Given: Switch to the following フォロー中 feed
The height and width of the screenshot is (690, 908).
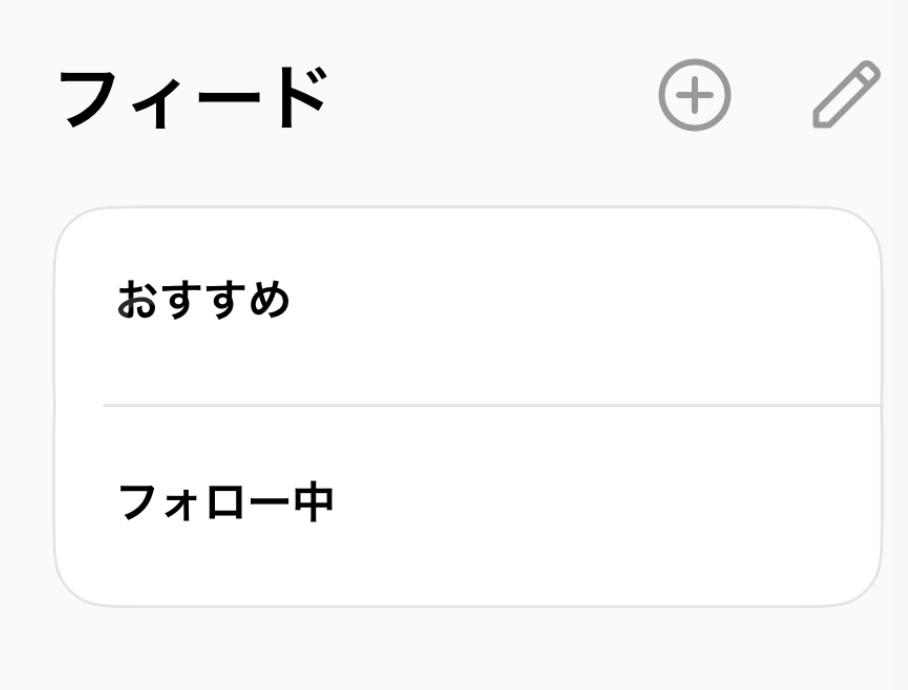Looking at the screenshot, I should 468,505.
